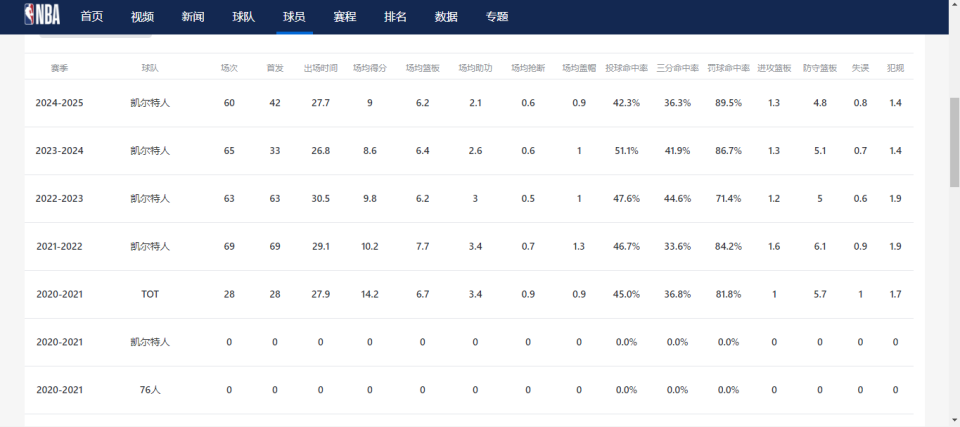This screenshot has height=427, width=960.
Task: Select the 球员 players tab
Action: click(x=294, y=17)
